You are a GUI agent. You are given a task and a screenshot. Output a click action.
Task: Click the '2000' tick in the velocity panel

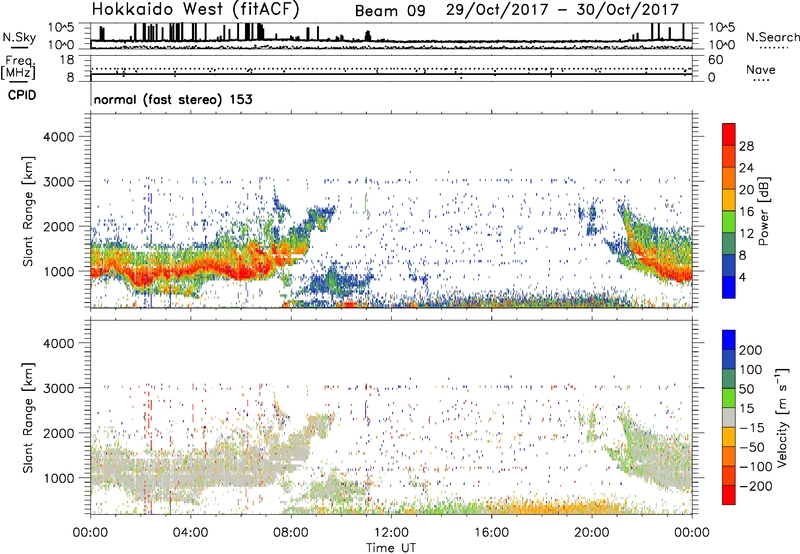59,433
